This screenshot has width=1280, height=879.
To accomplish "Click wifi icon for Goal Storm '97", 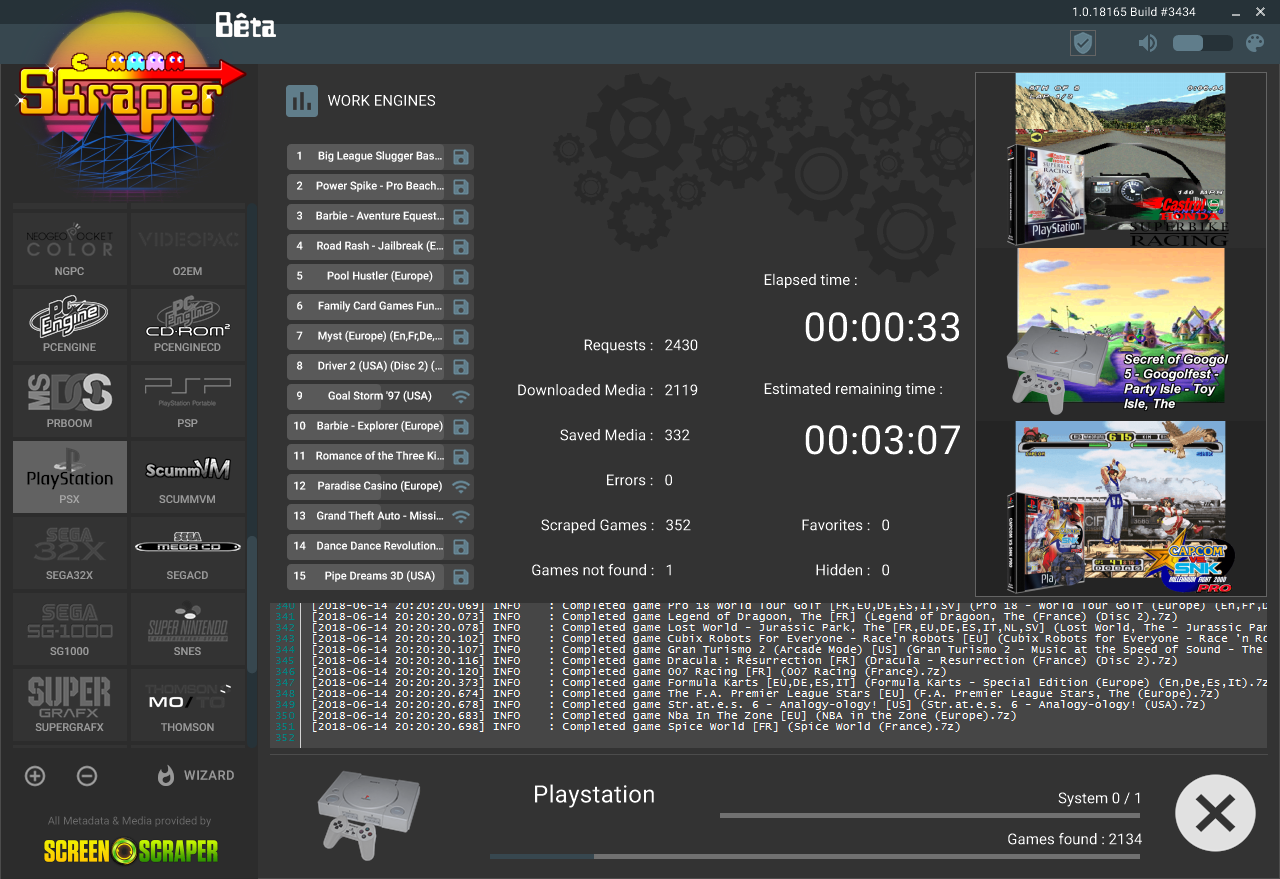I will click(x=460, y=397).
